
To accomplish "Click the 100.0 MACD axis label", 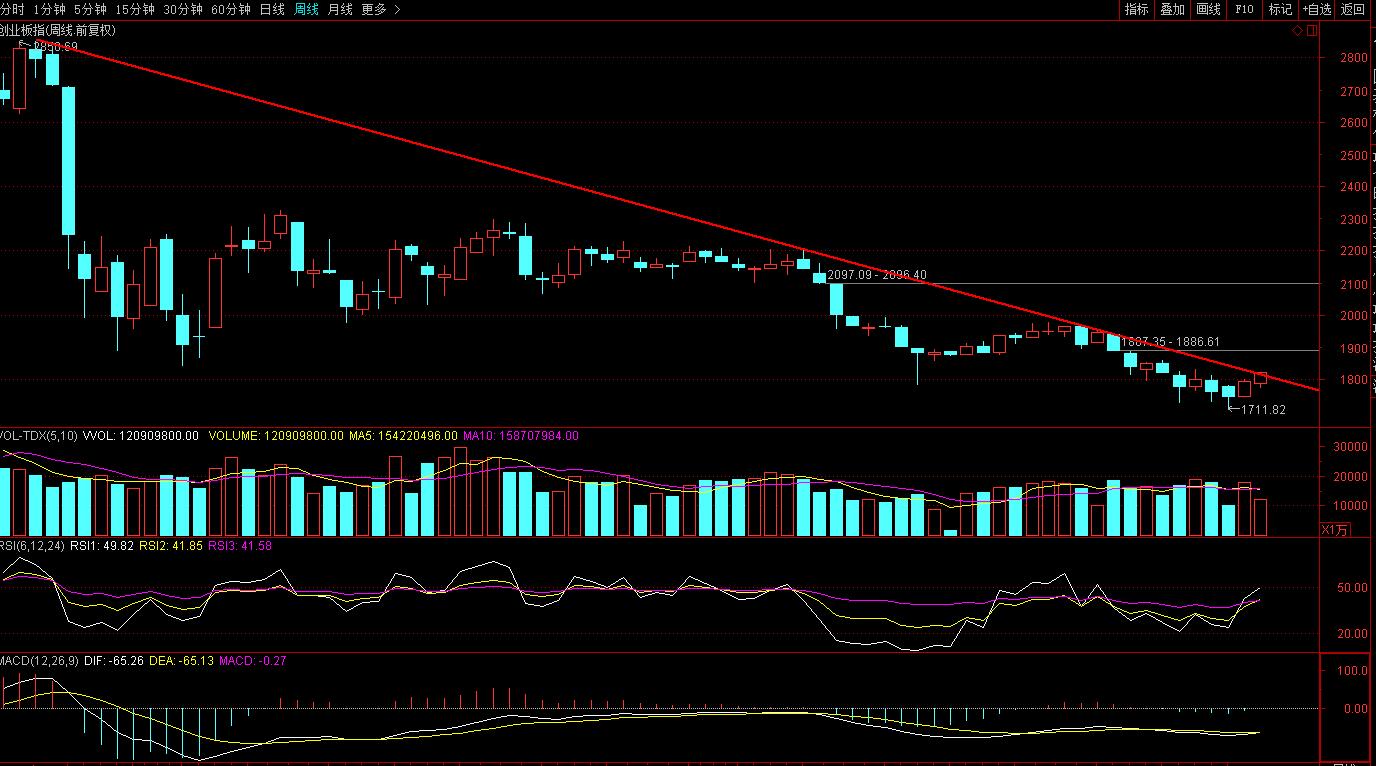I will pyautogui.click(x=1354, y=671).
